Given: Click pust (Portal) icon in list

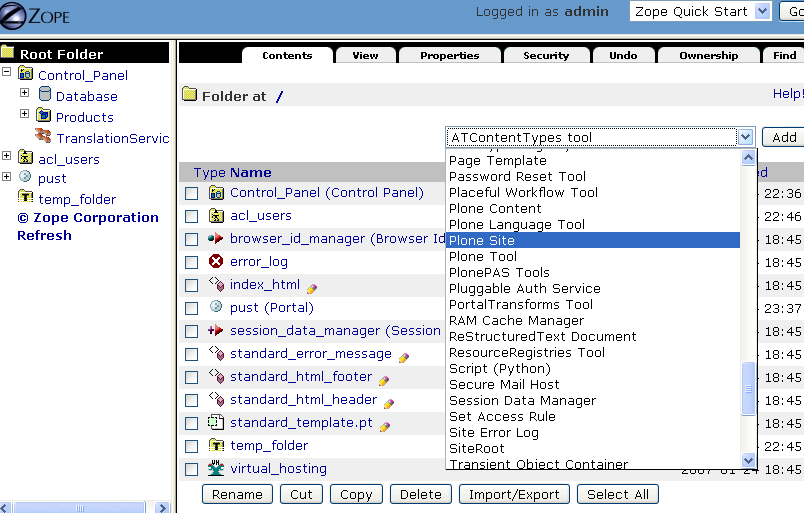Looking at the screenshot, I should [216, 306].
